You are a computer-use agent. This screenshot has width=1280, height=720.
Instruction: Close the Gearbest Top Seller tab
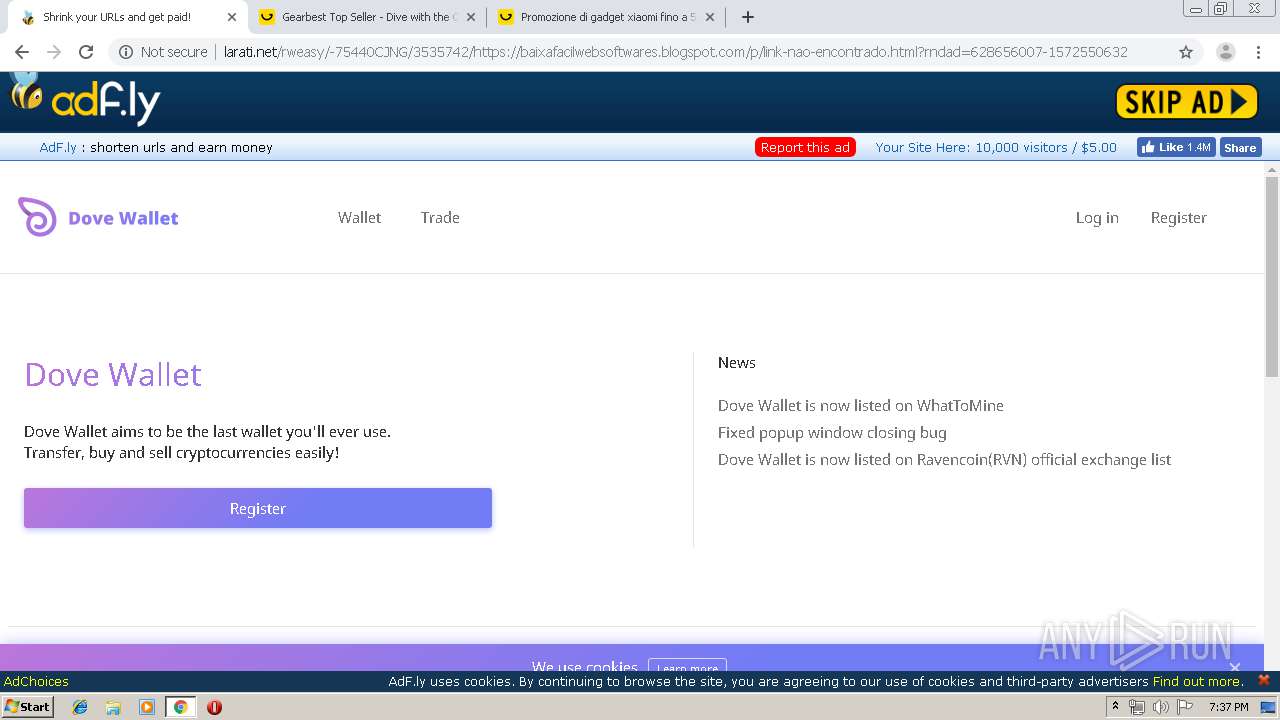[471, 17]
